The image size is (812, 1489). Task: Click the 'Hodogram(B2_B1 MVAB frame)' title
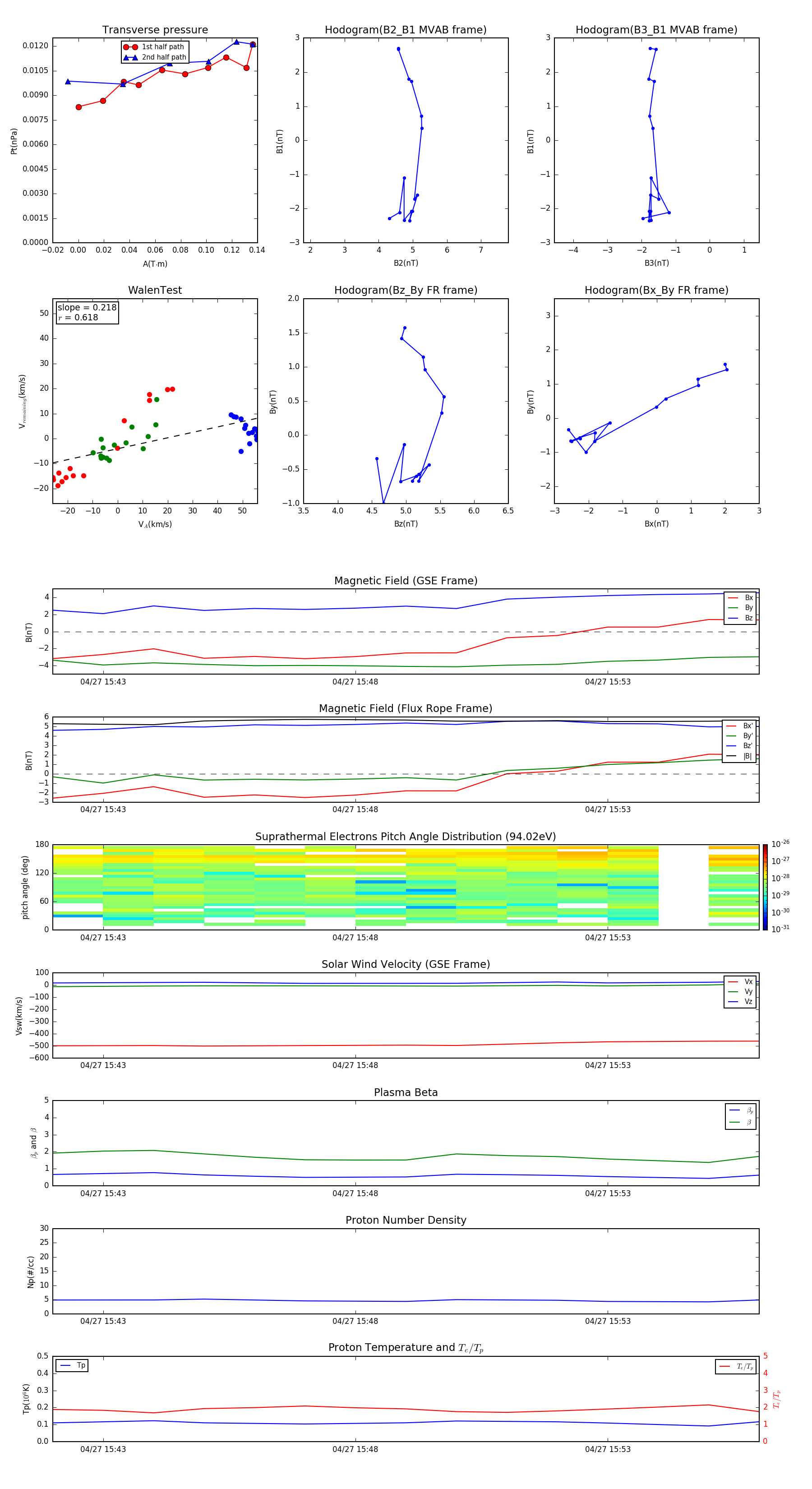406,30
